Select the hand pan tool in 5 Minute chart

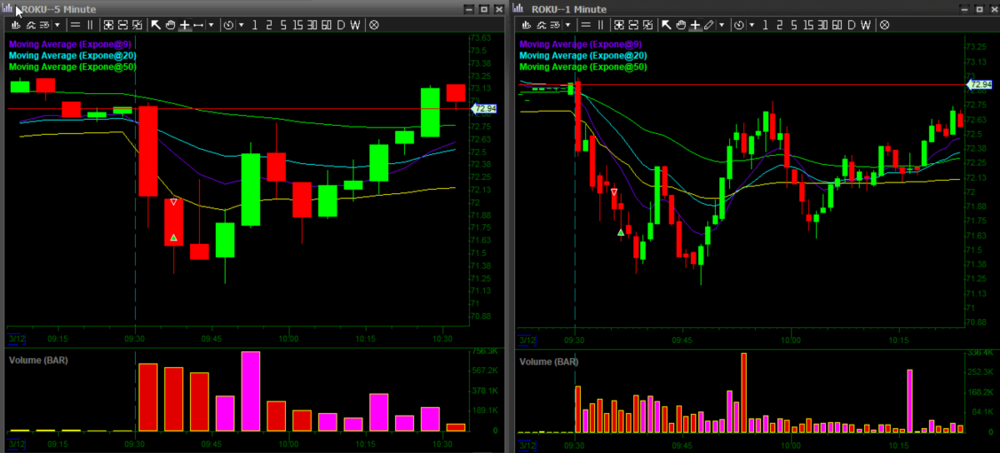[170, 24]
